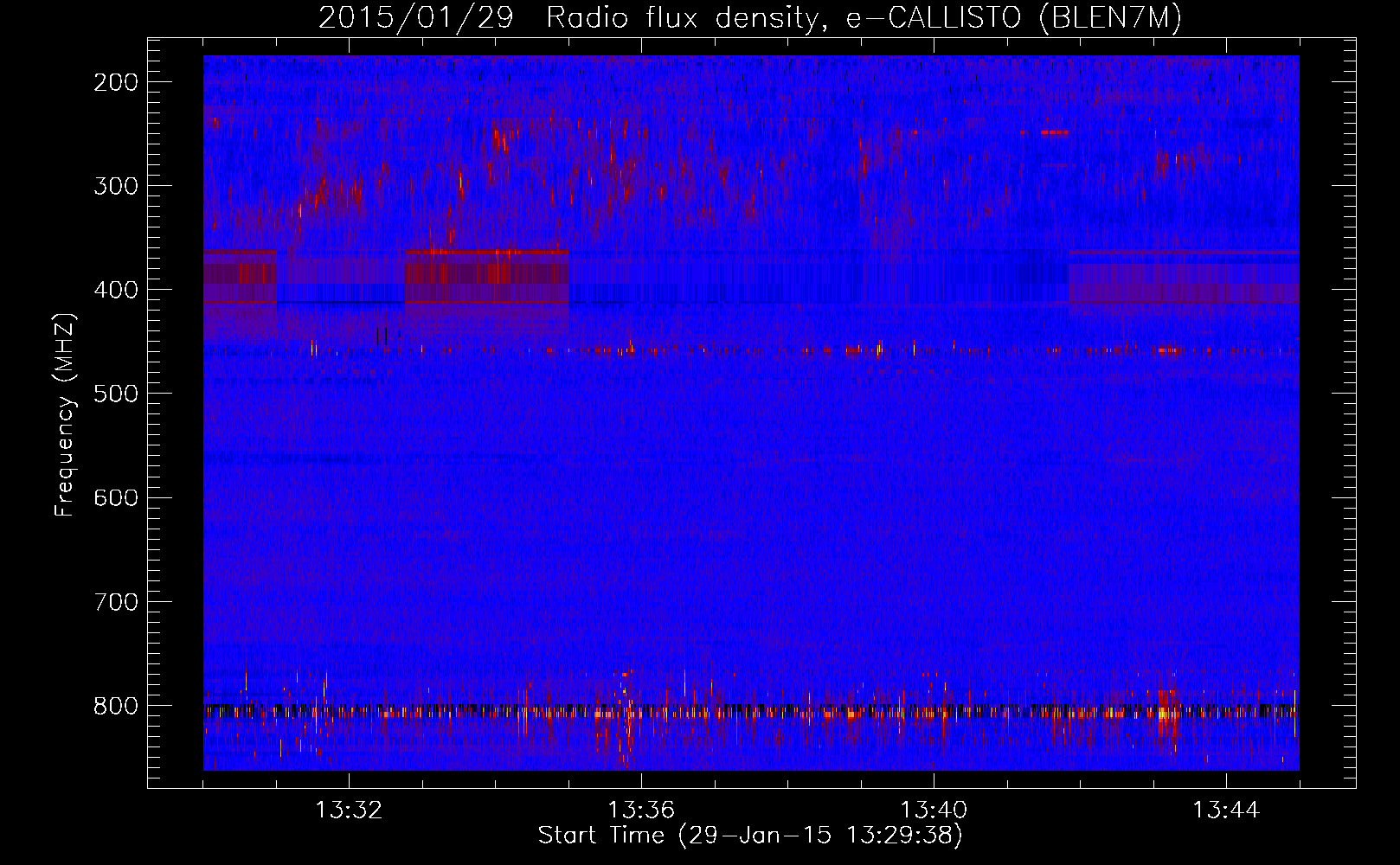Screen dimensions: 1400x865
Task: Select the 'e-CALLISTO (BLEN7M)' title text
Action: tap(1013, 18)
